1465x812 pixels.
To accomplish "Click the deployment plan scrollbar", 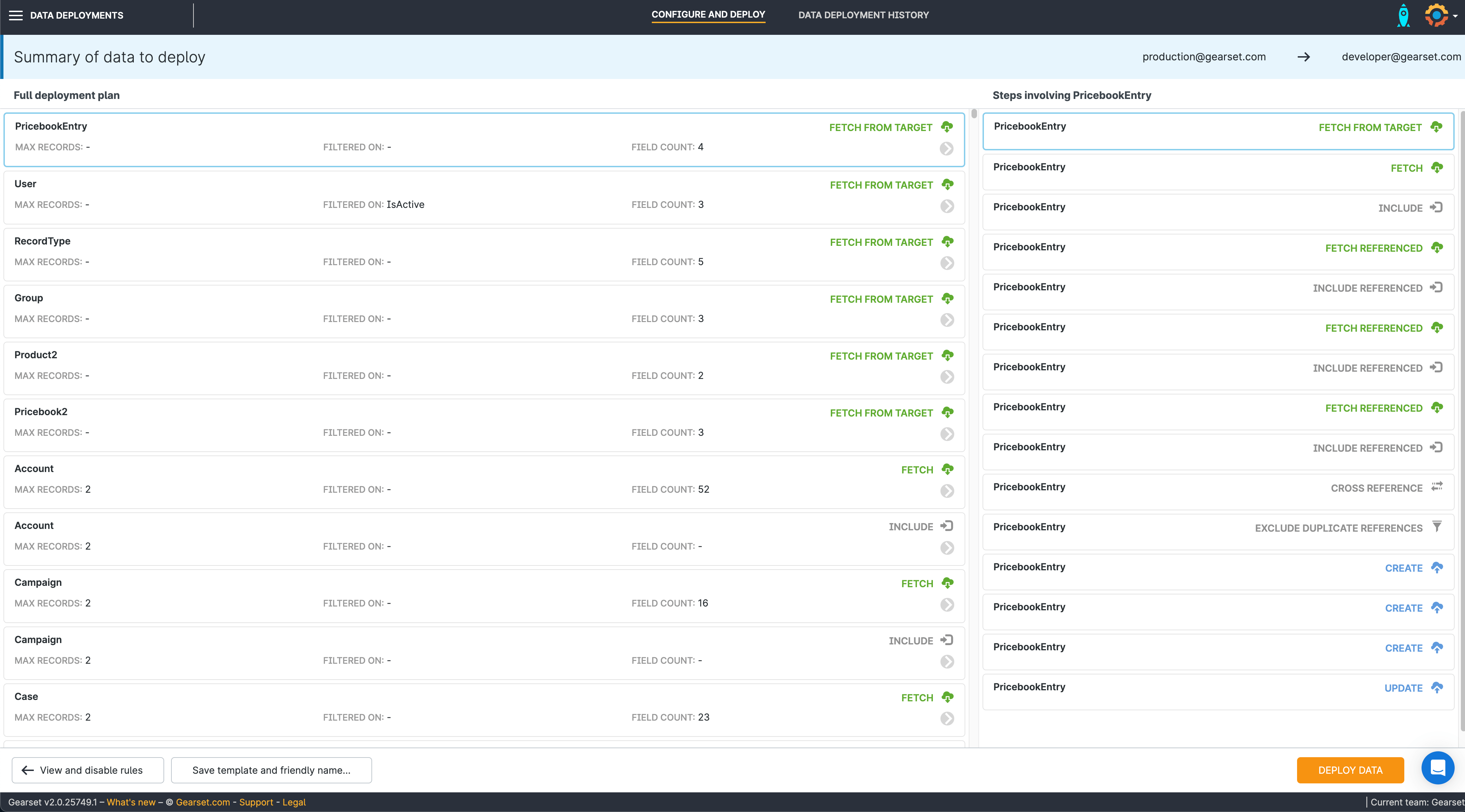I will click(x=974, y=114).
